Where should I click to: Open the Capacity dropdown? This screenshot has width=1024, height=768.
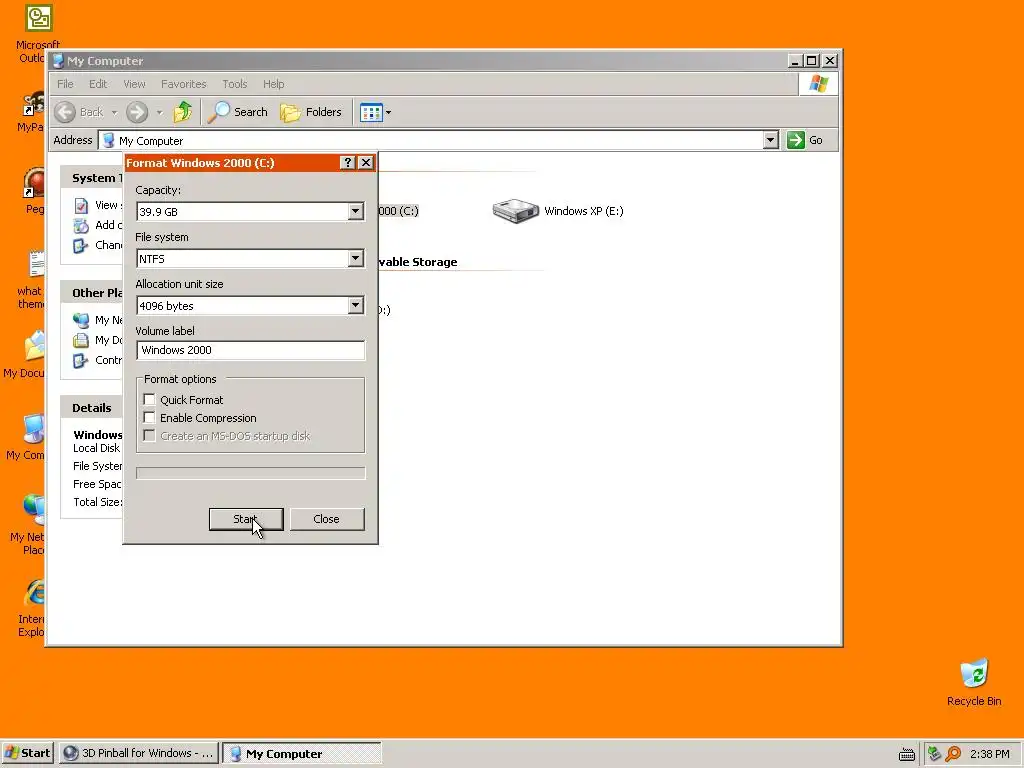(x=355, y=212)
